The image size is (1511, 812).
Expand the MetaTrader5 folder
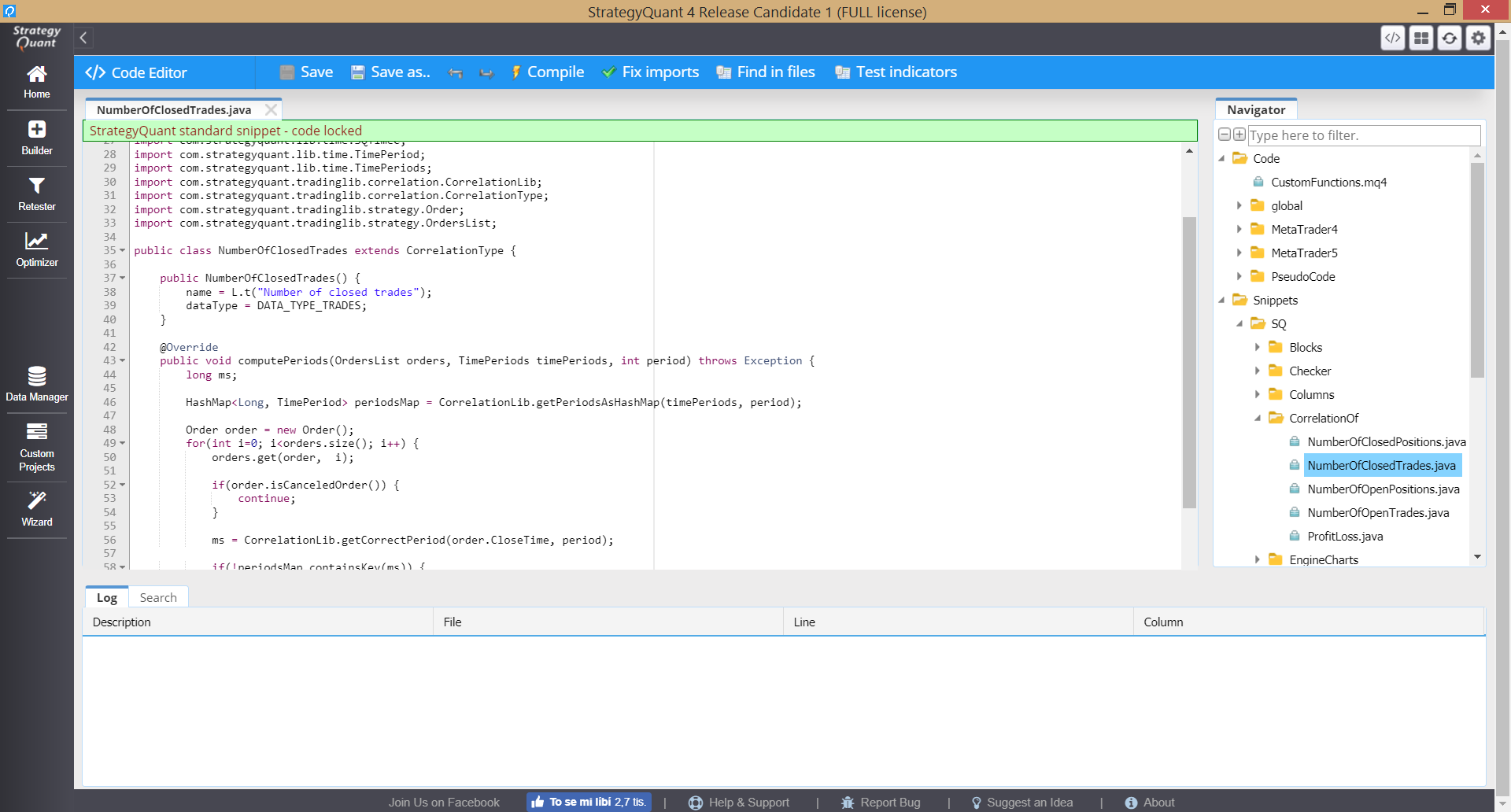[x=1239, y=253]
